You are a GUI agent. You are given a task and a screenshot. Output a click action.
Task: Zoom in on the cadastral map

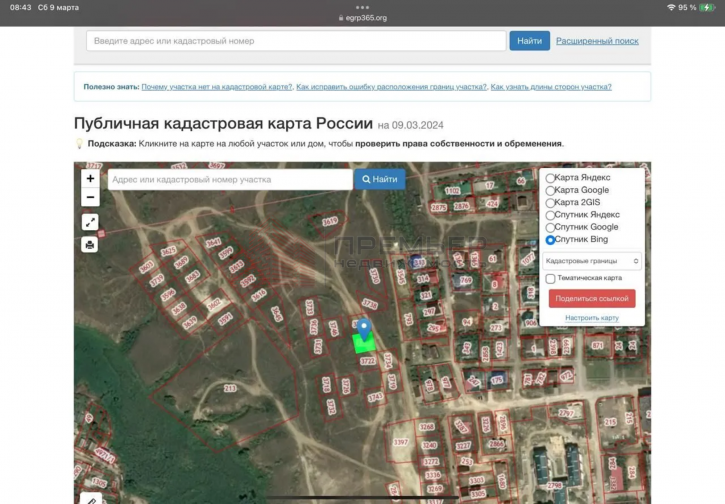[90, 178]
